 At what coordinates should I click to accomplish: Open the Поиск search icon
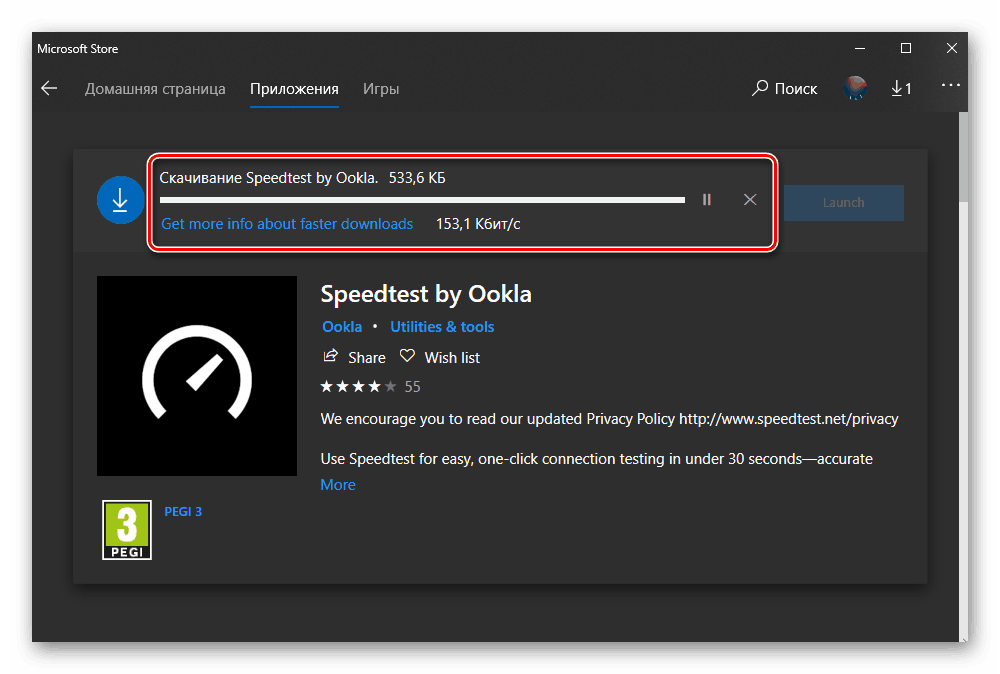761,89
